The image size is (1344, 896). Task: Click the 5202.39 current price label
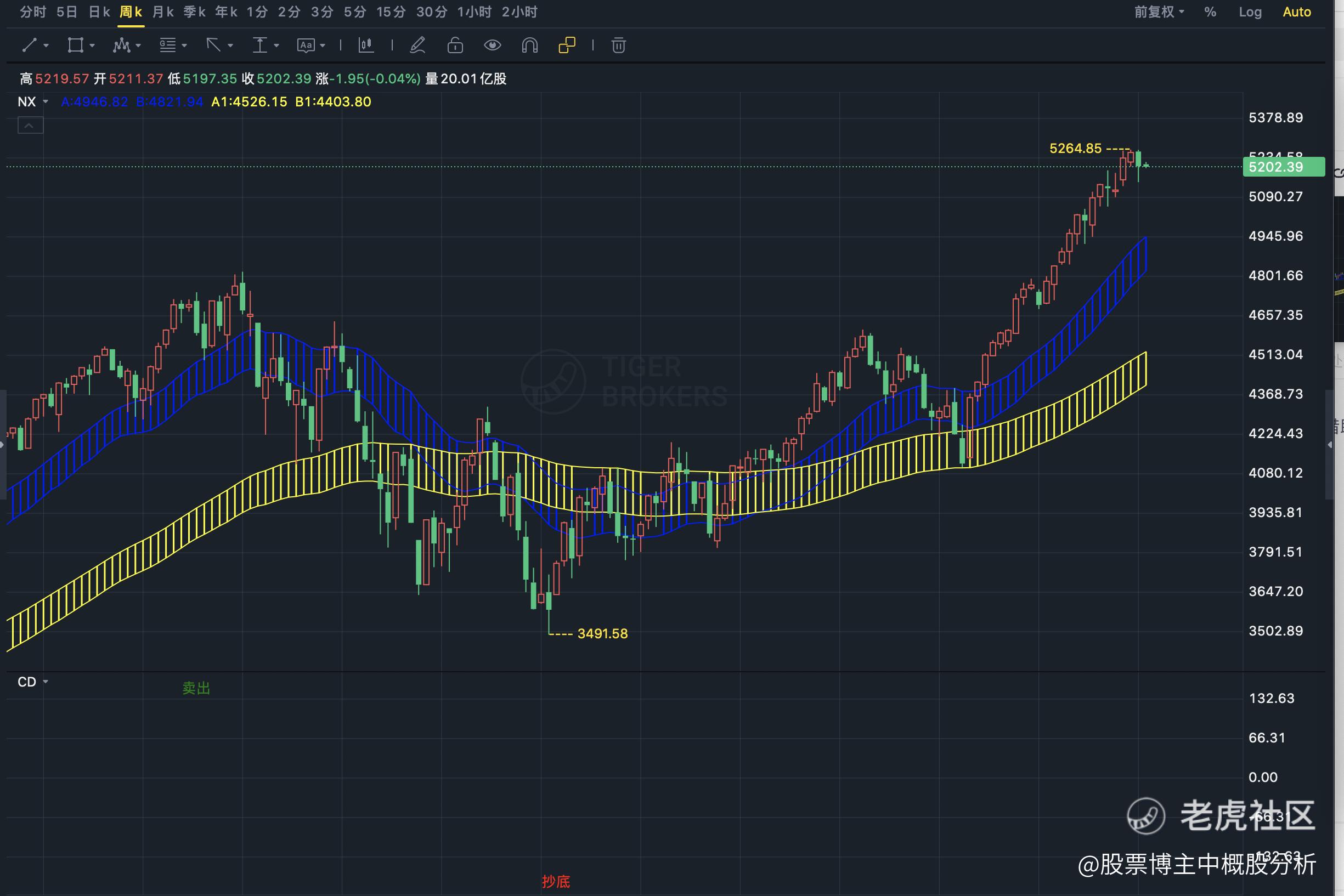[1283, 167]
